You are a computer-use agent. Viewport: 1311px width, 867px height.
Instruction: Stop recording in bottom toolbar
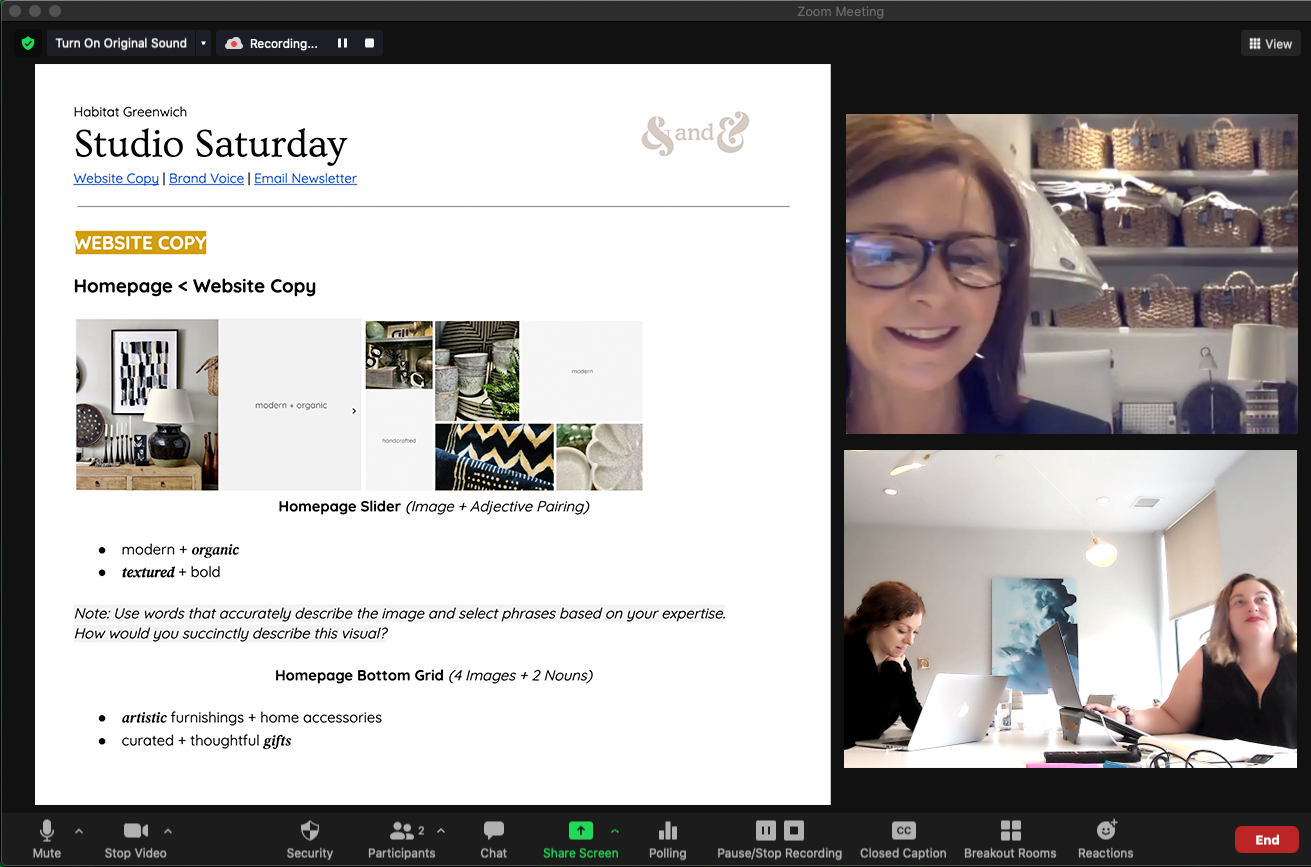pyautogui.click(x=794, y=830)
